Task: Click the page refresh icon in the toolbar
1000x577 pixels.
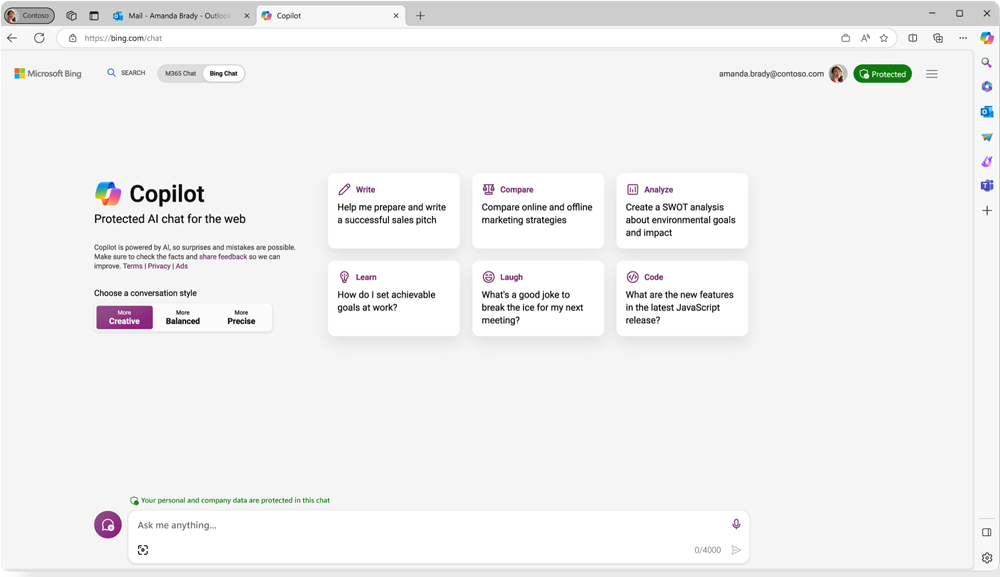Action: (x=39, y=38)
